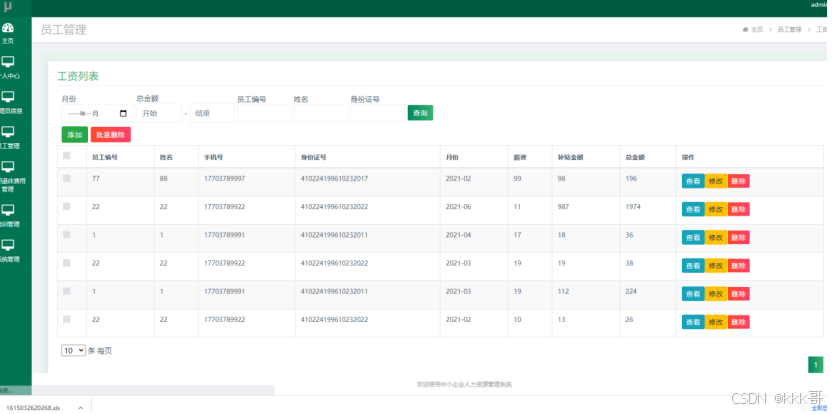Click 查看 for the 2021-06 row
Viewport: 835px width, 414px height.
pos(693,209)
